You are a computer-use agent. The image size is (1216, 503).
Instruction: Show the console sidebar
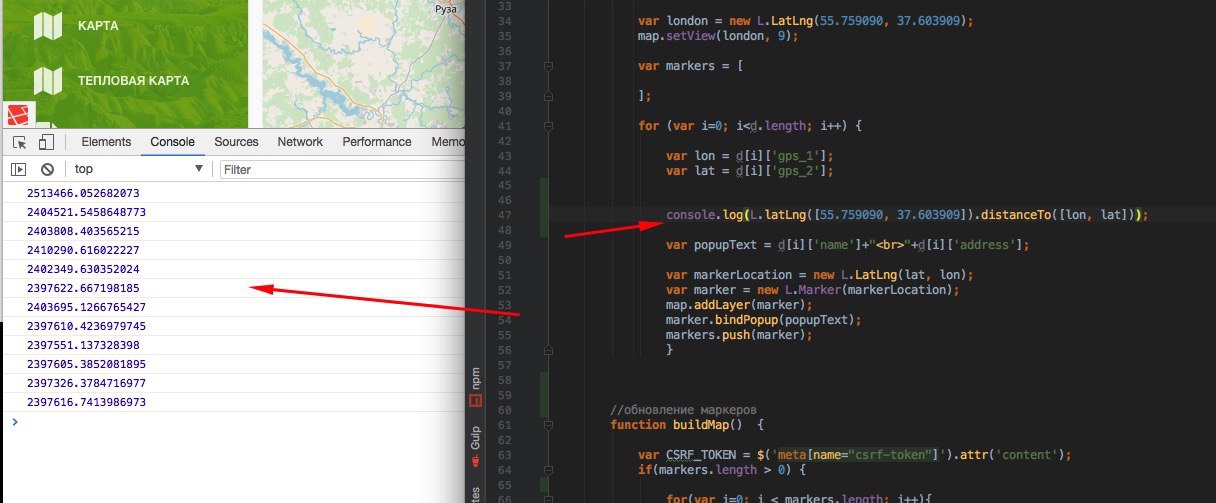click(18, 169)
